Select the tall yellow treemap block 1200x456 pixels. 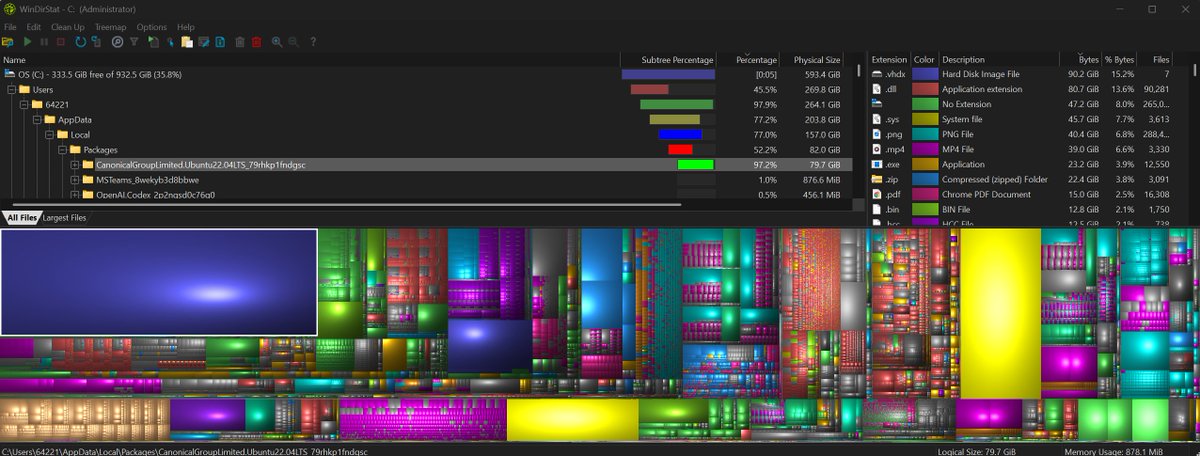pos(1000,312)
